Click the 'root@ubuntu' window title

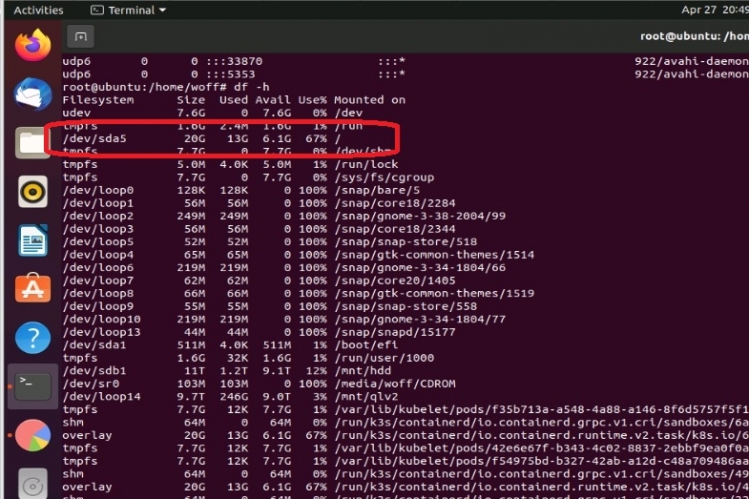tap(694, 36)
